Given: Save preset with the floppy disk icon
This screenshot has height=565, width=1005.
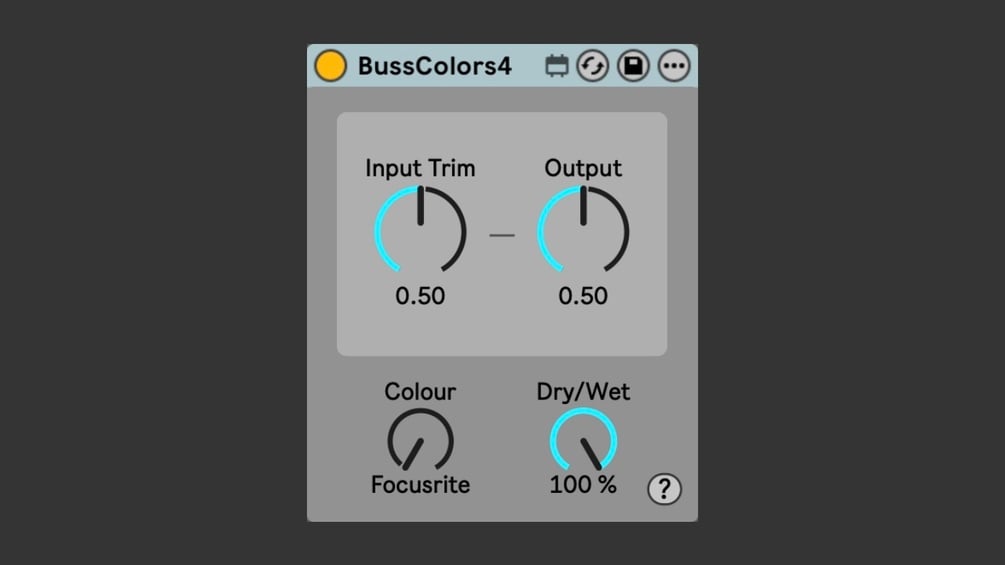Looking at the screenshot, I should click(633, 66).
